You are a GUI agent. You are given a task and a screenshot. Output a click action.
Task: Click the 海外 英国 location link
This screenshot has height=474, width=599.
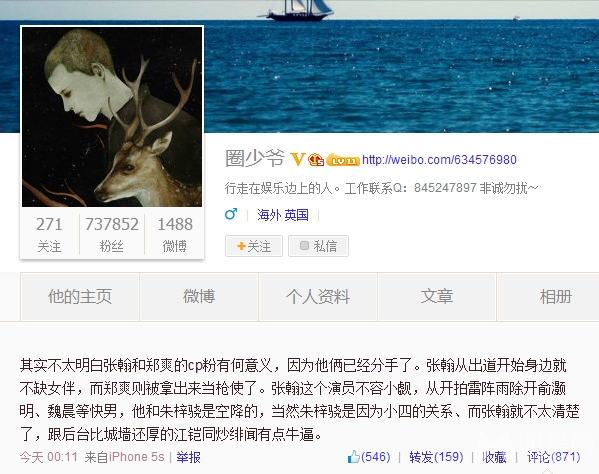(283, 215)
